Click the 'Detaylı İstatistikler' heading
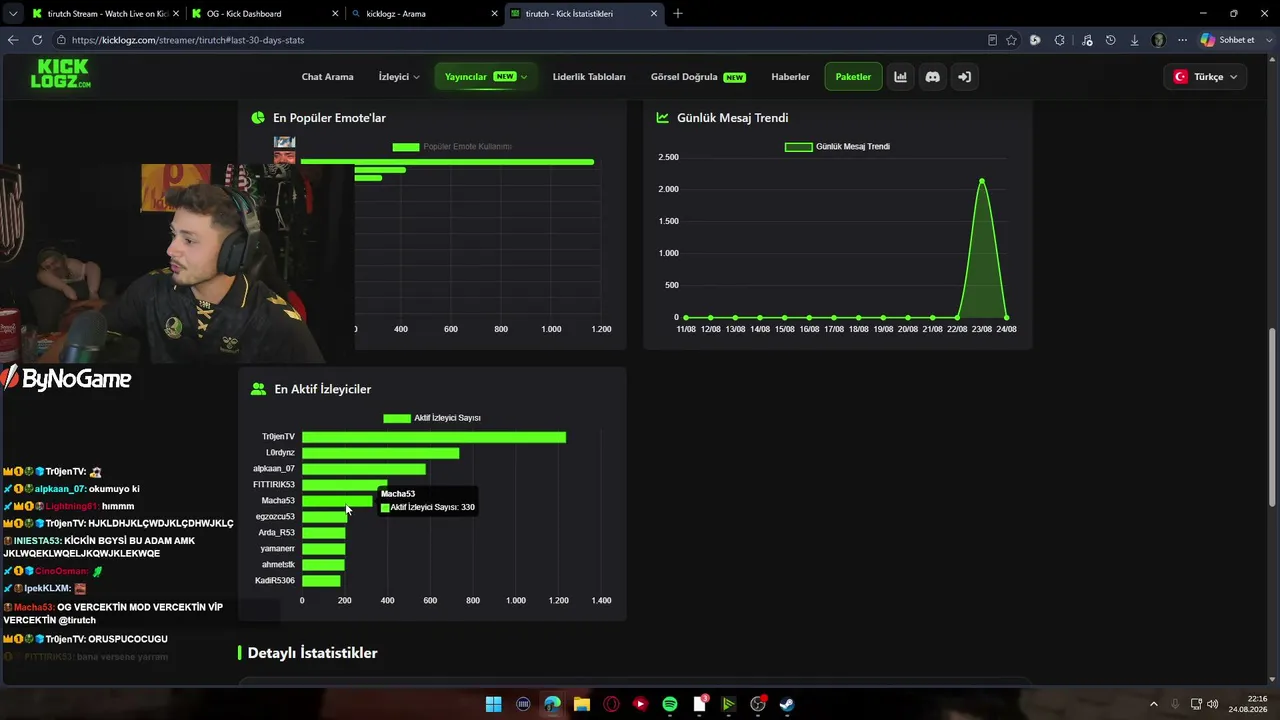The image size is (1280, 720). tap(312, 653)
